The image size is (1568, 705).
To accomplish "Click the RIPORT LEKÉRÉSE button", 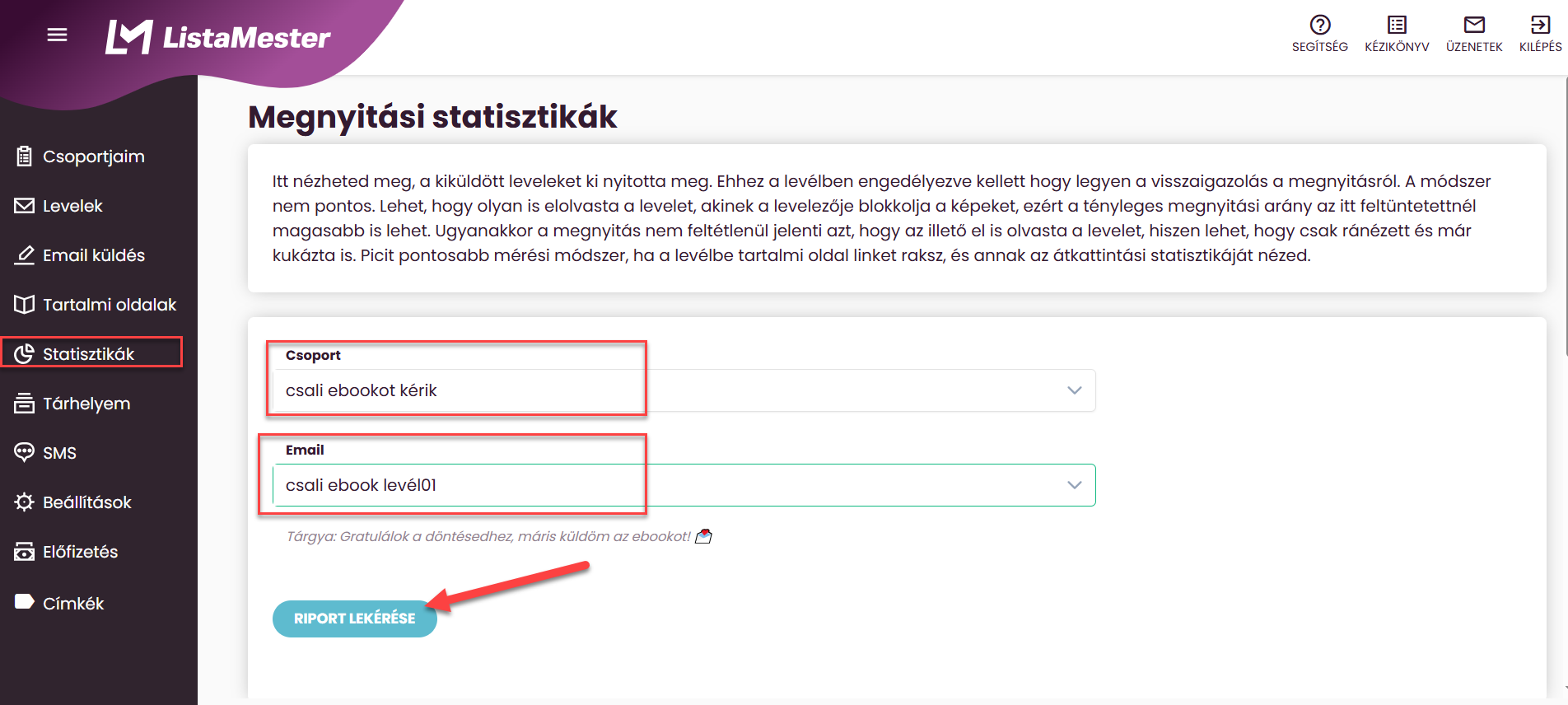I will click(355, 619).
